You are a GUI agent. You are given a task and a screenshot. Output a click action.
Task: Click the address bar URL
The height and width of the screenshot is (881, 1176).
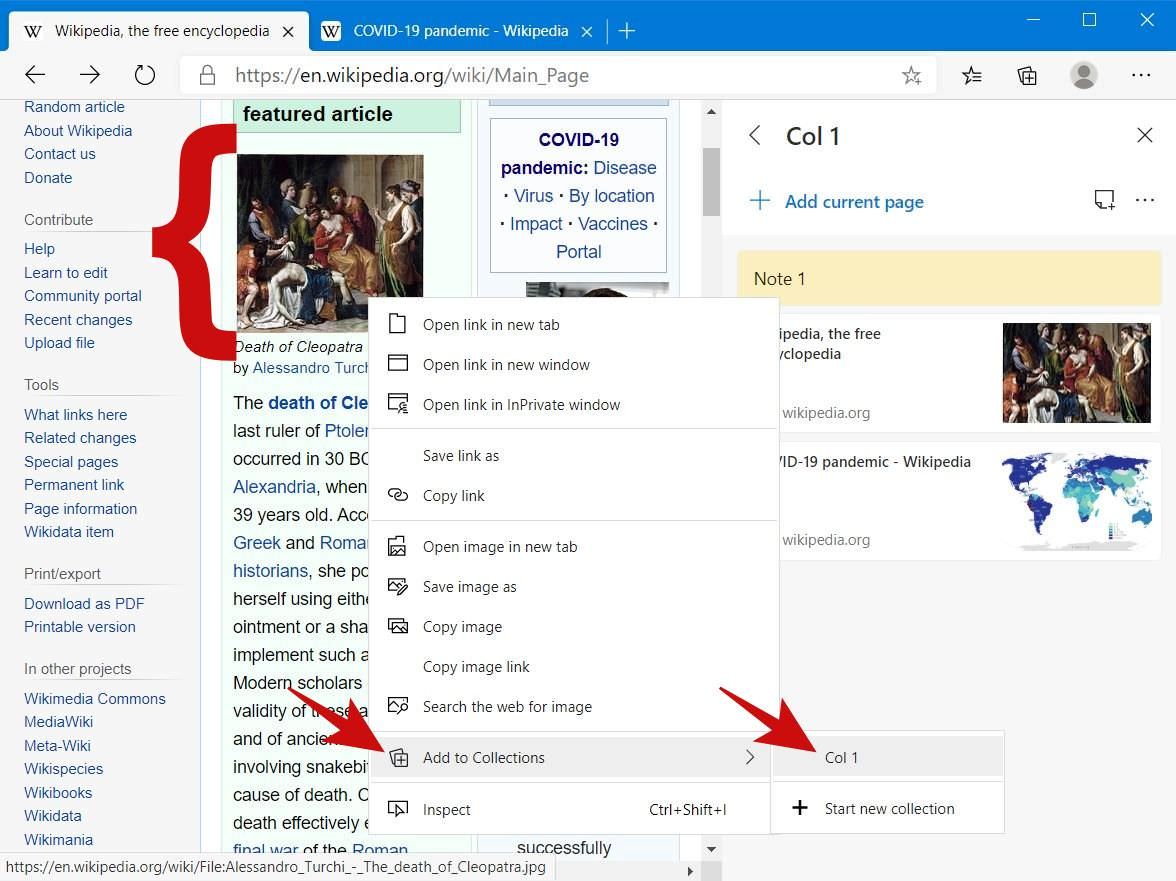click(x=412, y=75)
